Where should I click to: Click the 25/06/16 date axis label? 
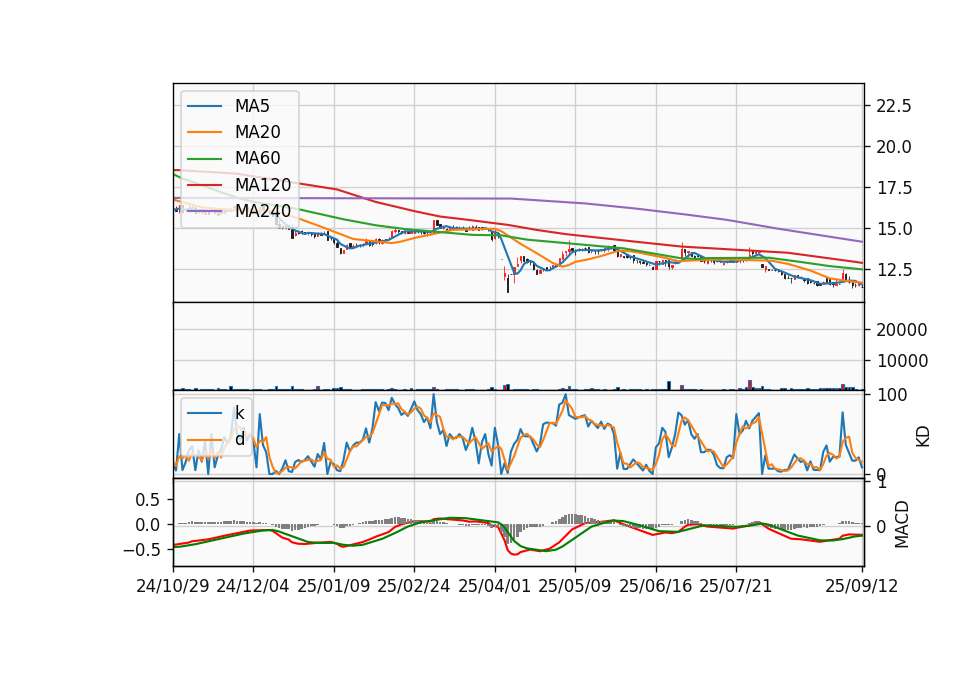656,586
